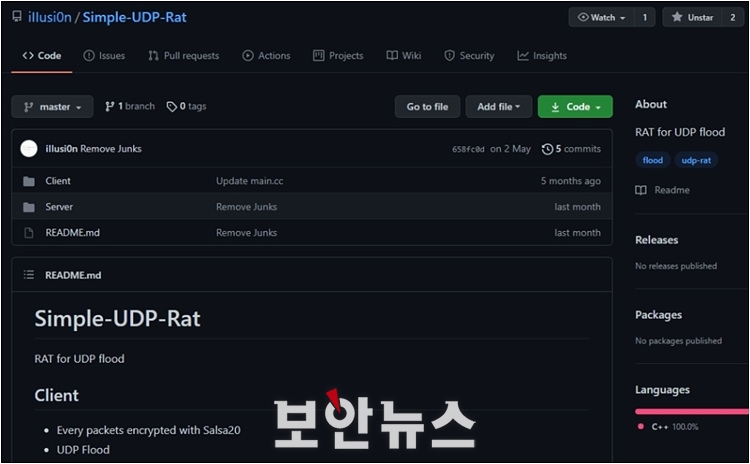Click 'on 2 May' commit date
750x464 pixels.
point(510,149)
